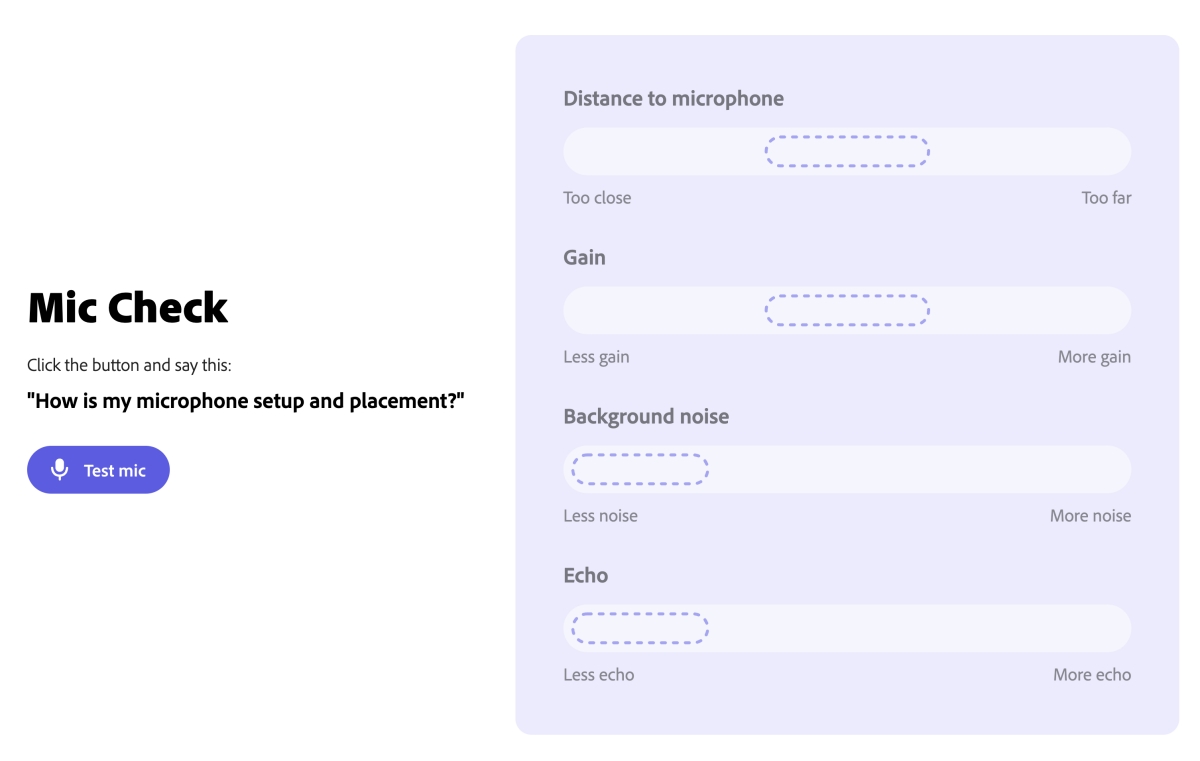1200x761 pixels.
Task: Click the Background noise dashed target zone
Action: click(640, 469)
